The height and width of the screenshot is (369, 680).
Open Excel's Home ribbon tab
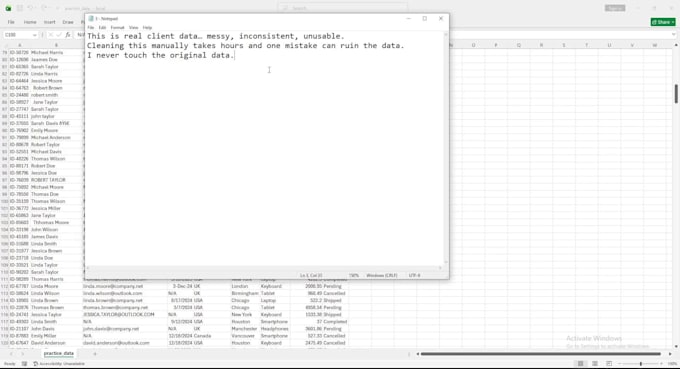click(x=30, y=22)
